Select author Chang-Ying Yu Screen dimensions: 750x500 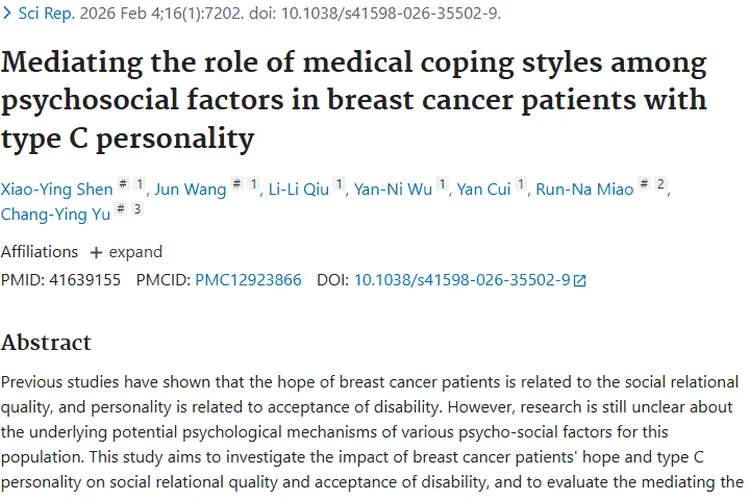56,214
